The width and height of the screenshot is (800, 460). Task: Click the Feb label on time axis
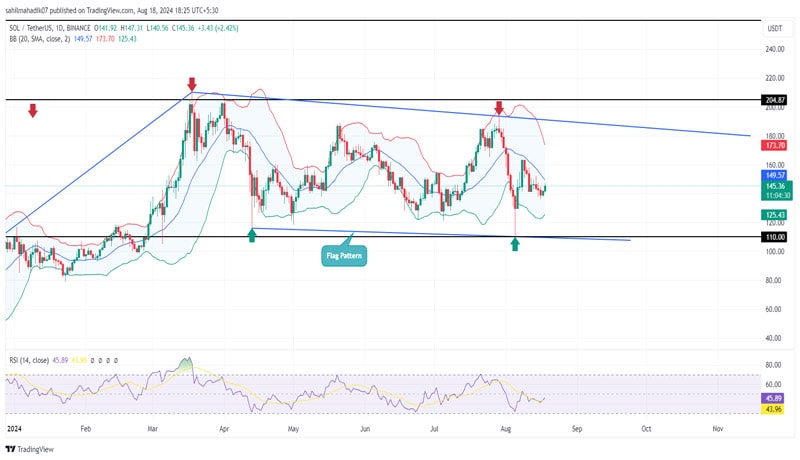pyautogui.click(x=86, y=429)
